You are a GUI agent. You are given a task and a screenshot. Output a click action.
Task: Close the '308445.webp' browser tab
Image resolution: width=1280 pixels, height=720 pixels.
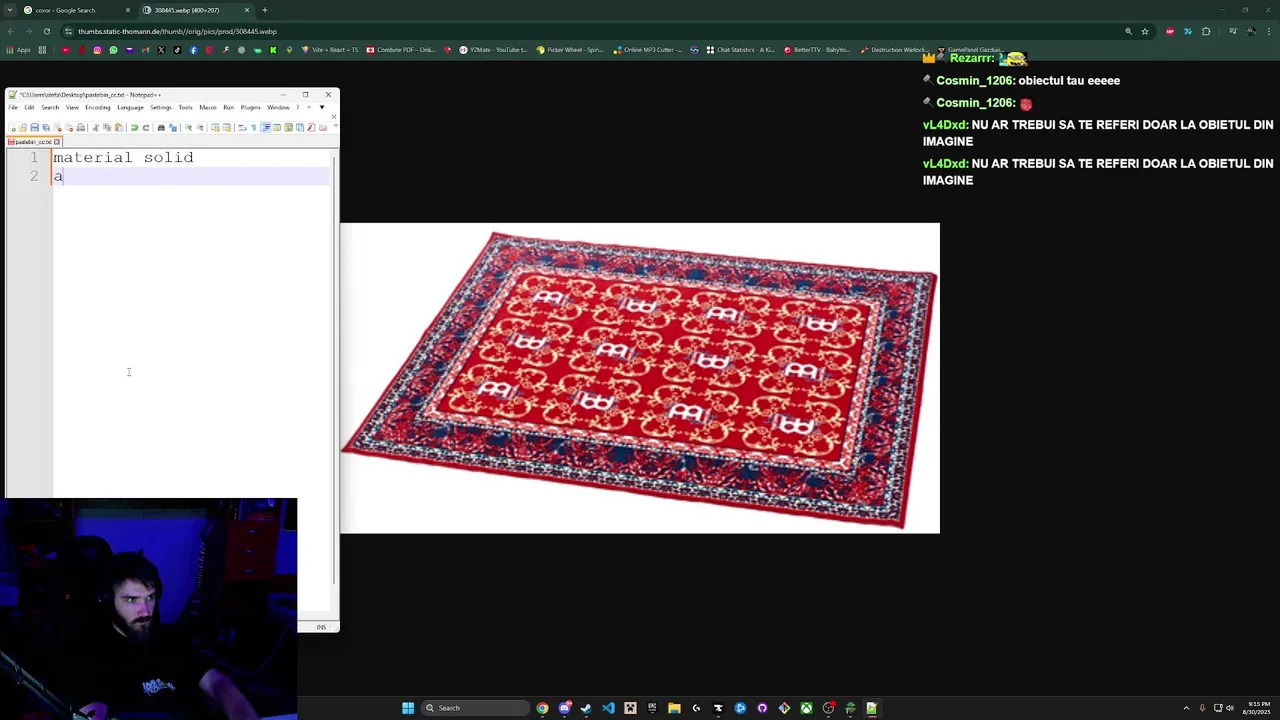point(247,10)
